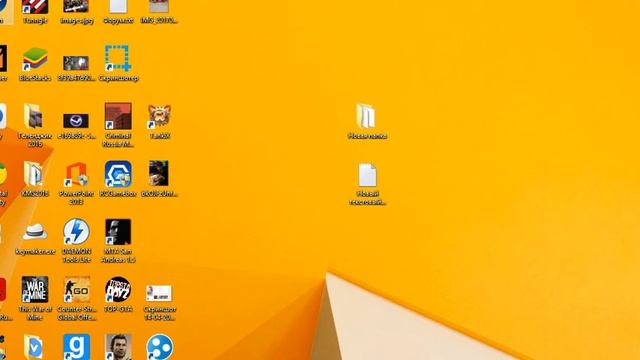Open folder with blue V emblem
This screenshot has width=640, height=360.
coord(33,347)
